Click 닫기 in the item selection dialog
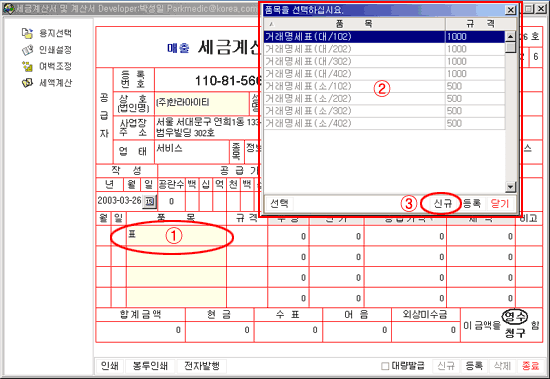 pyautogui.click(x=499, y=203)
